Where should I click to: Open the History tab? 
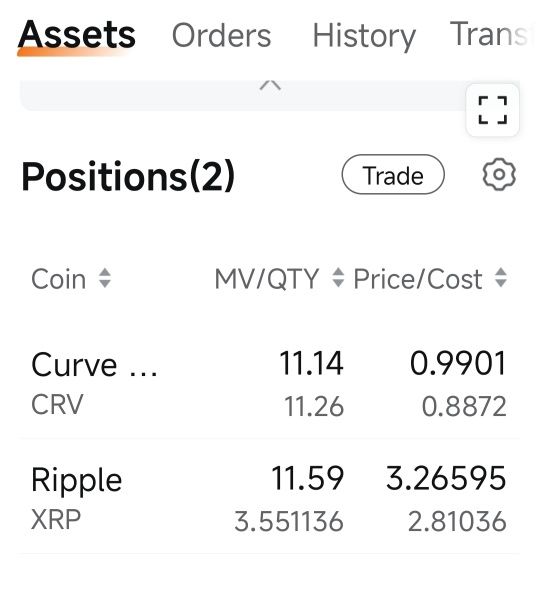(364, 36)
